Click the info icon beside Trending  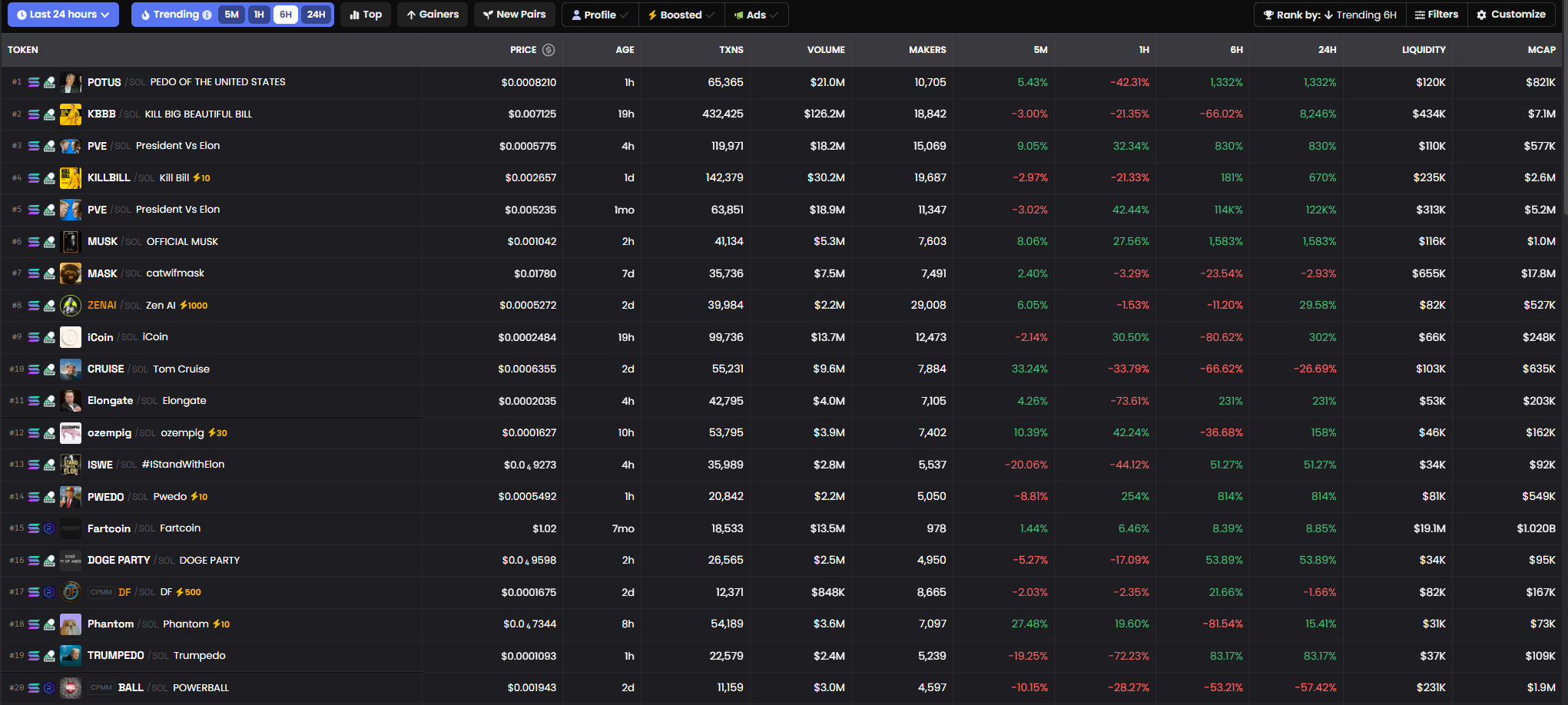[x=207, y=15]
